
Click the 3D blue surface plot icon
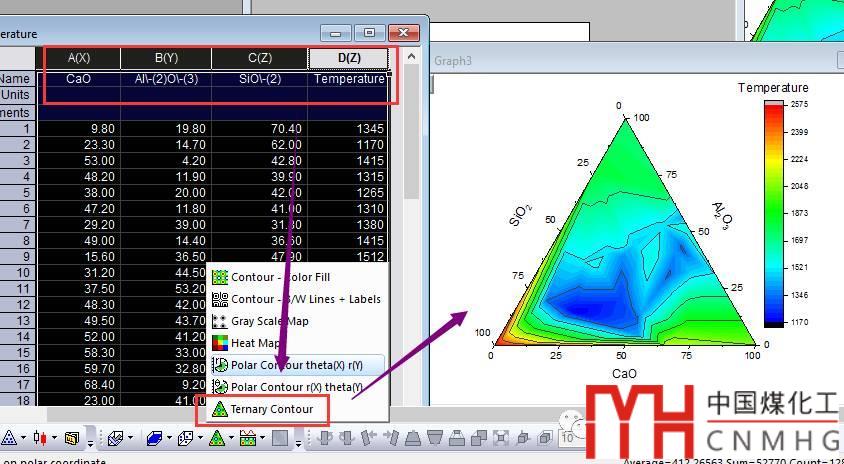coord(154,438)
